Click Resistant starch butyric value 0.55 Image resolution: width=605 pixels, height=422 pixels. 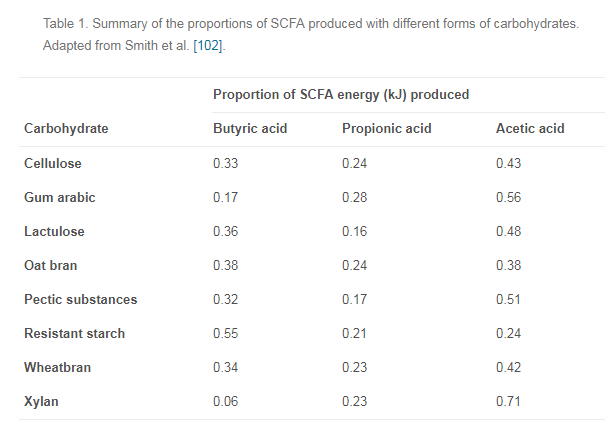(226, 333)
